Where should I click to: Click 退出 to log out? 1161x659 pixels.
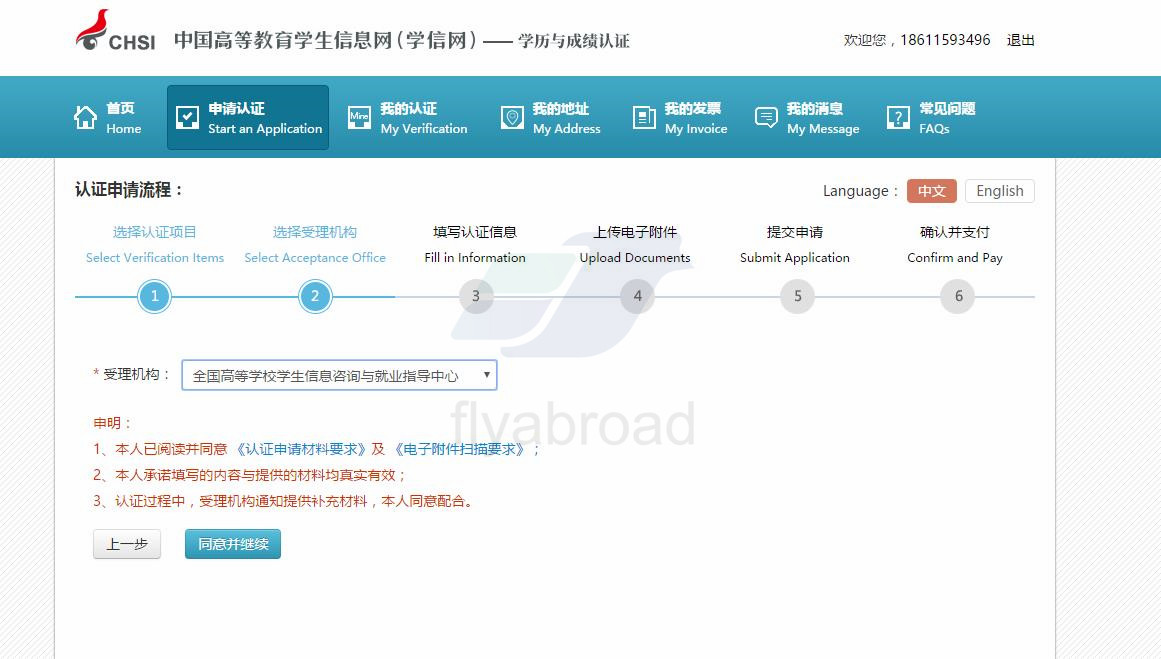(x=1020, y=40)
